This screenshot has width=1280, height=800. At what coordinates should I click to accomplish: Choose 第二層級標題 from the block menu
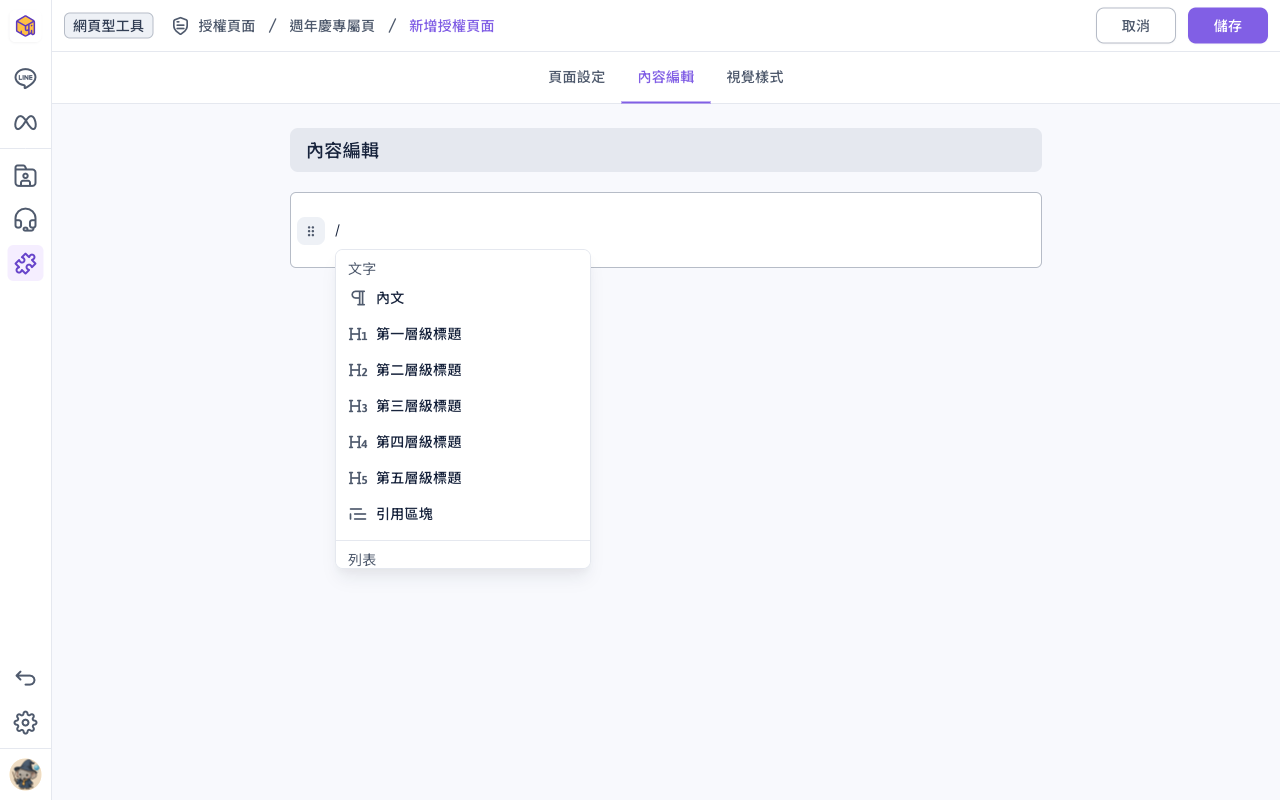[463, 370]
